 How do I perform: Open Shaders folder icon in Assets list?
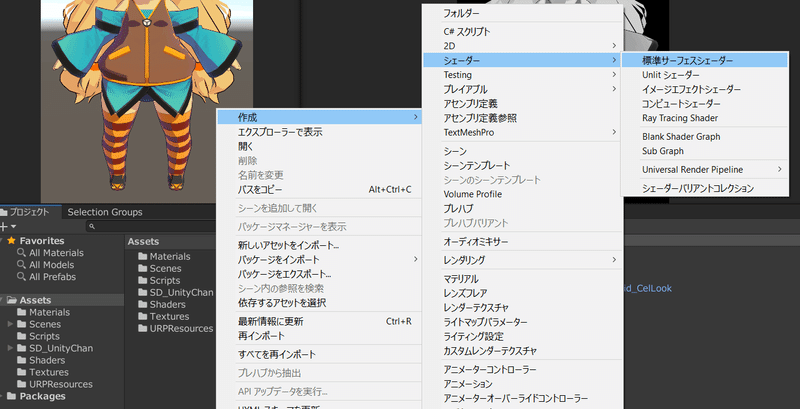point(143,304)
